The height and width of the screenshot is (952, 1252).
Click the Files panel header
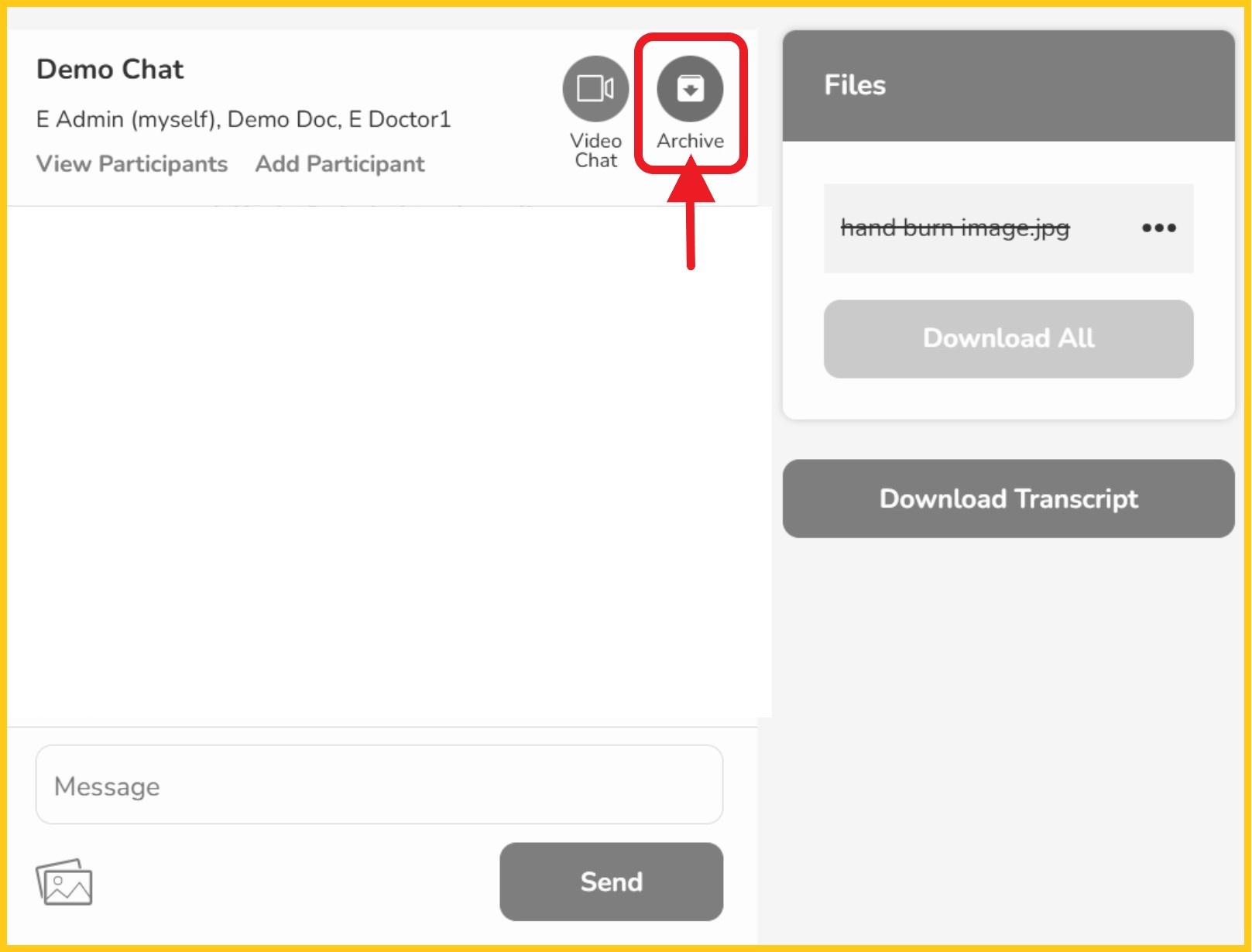[x=1008, y=86]
